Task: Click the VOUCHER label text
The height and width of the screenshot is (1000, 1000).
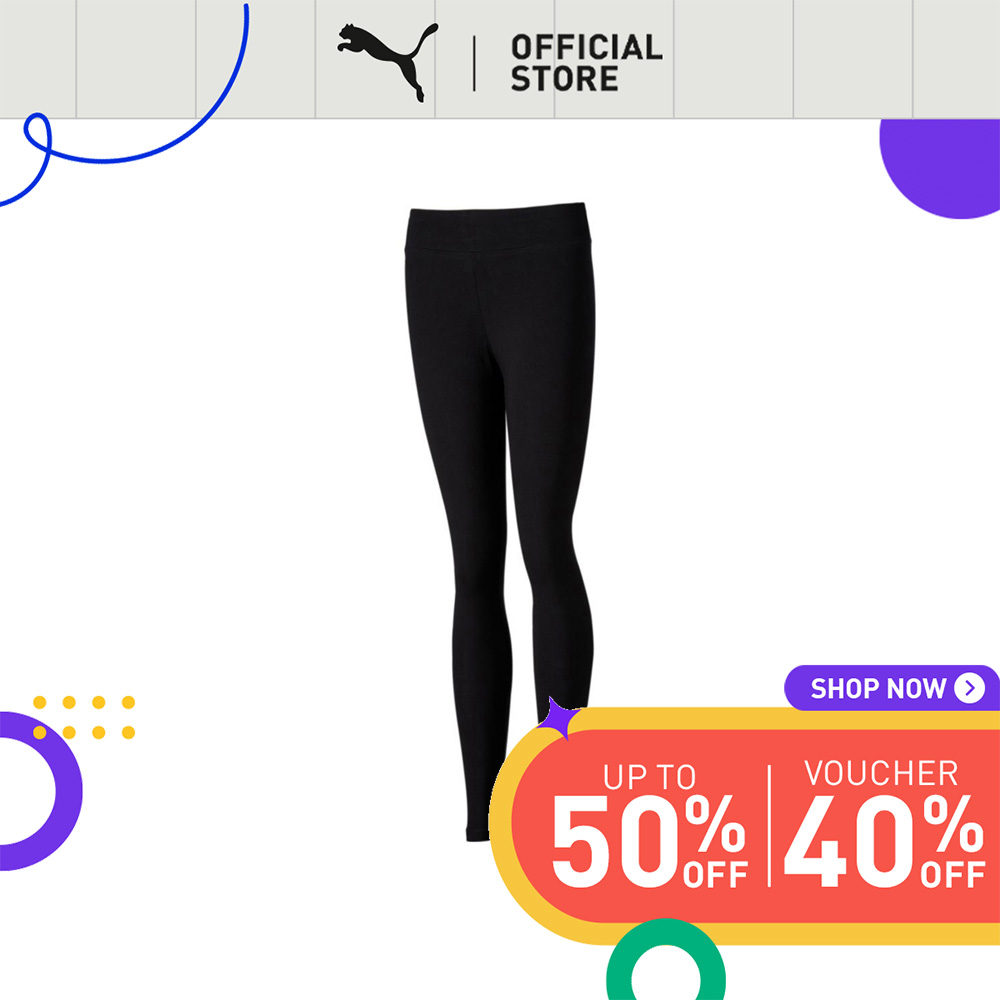Action: point(881,773)
